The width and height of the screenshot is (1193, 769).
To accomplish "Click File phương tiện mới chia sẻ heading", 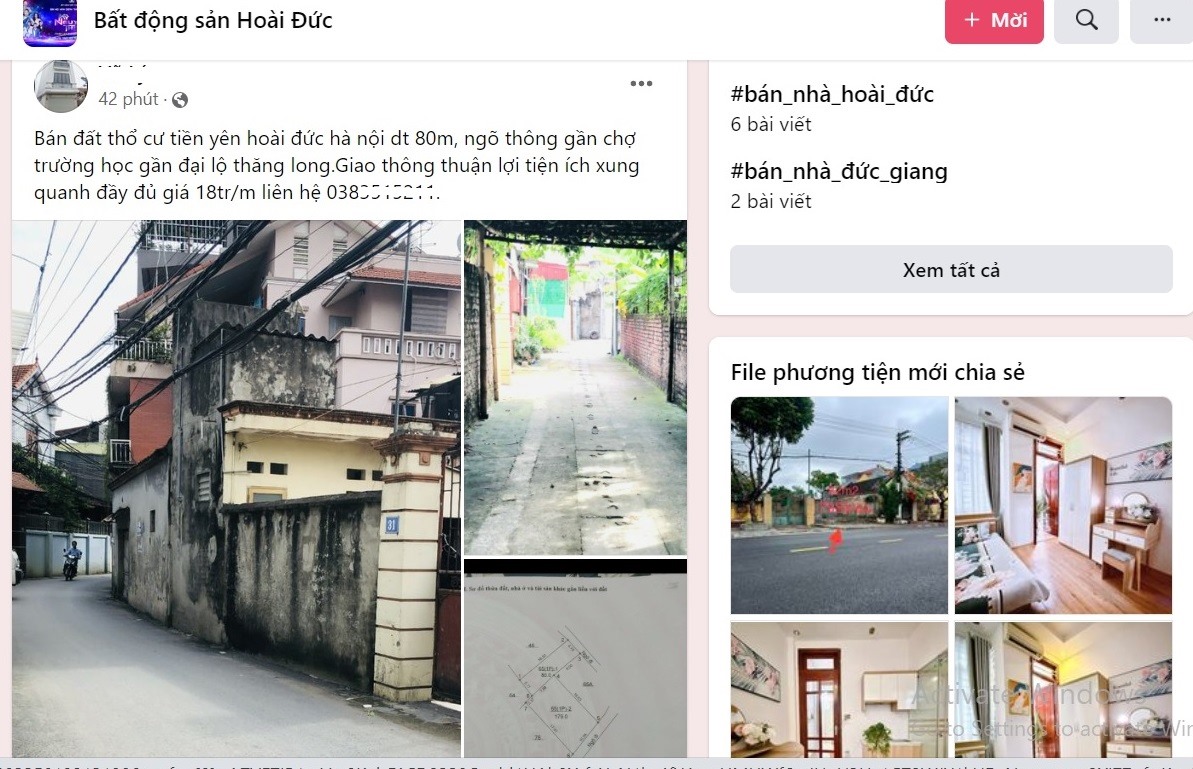I will 877,373.
